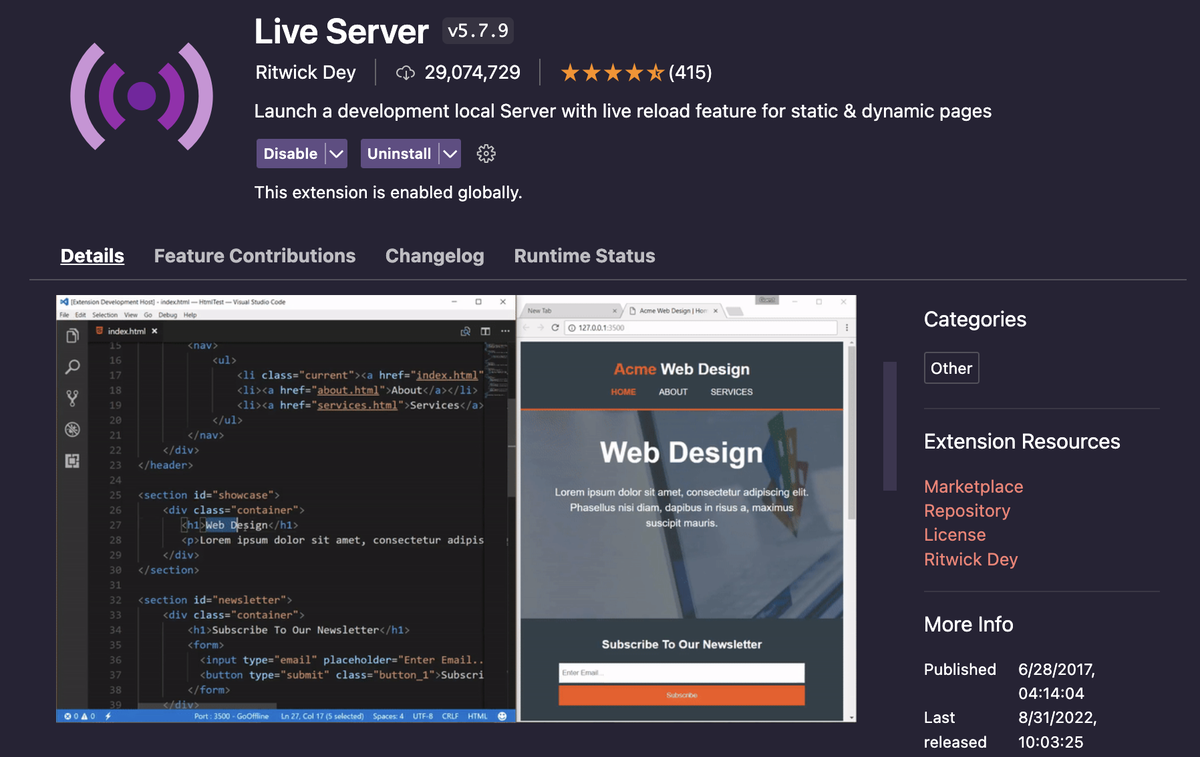Click the cloud download install count icon
The width and height of the screenshot is (1200, 757).
(x=405, y=72)
